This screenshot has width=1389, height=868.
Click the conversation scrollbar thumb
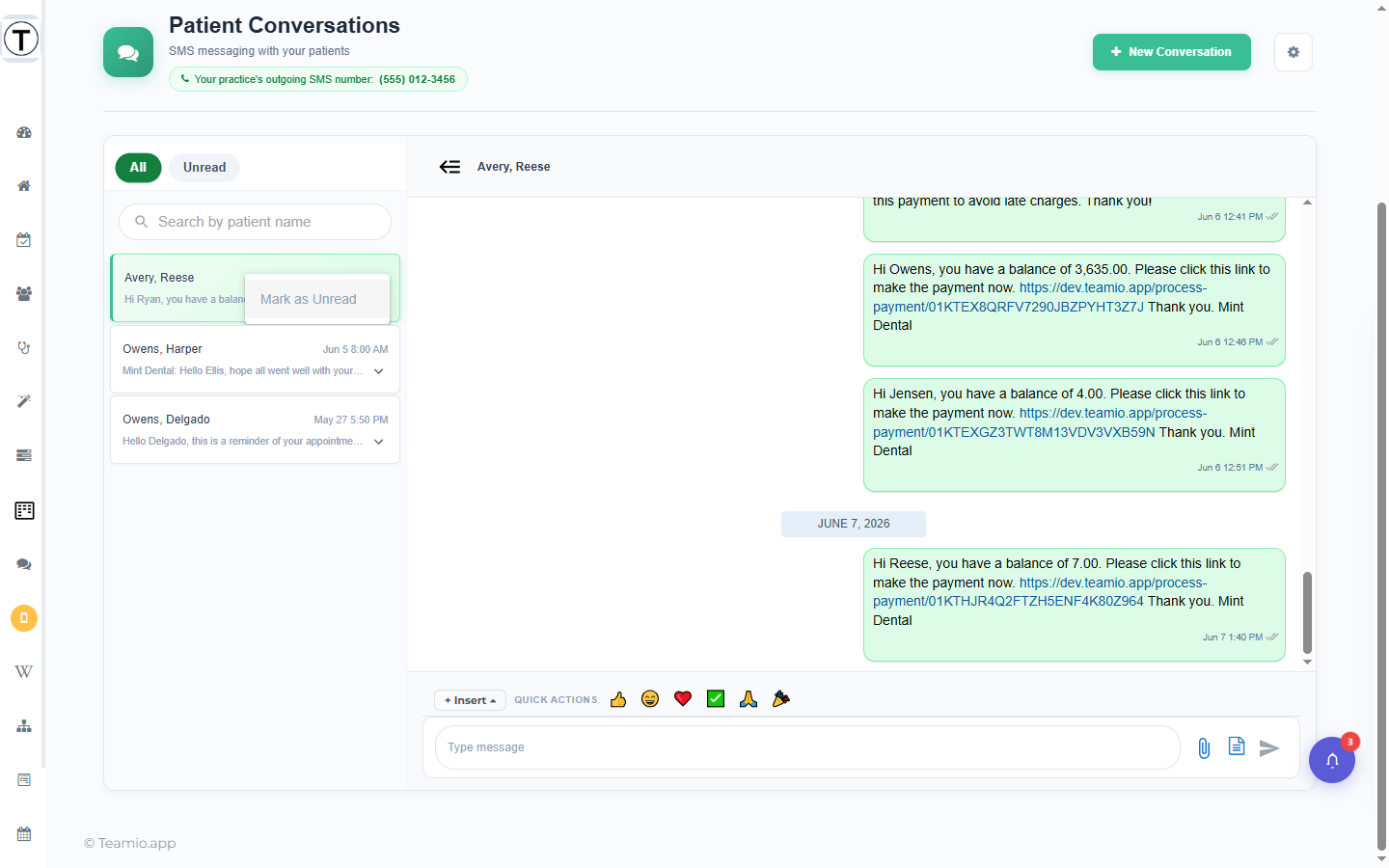tap(1307, 612)
